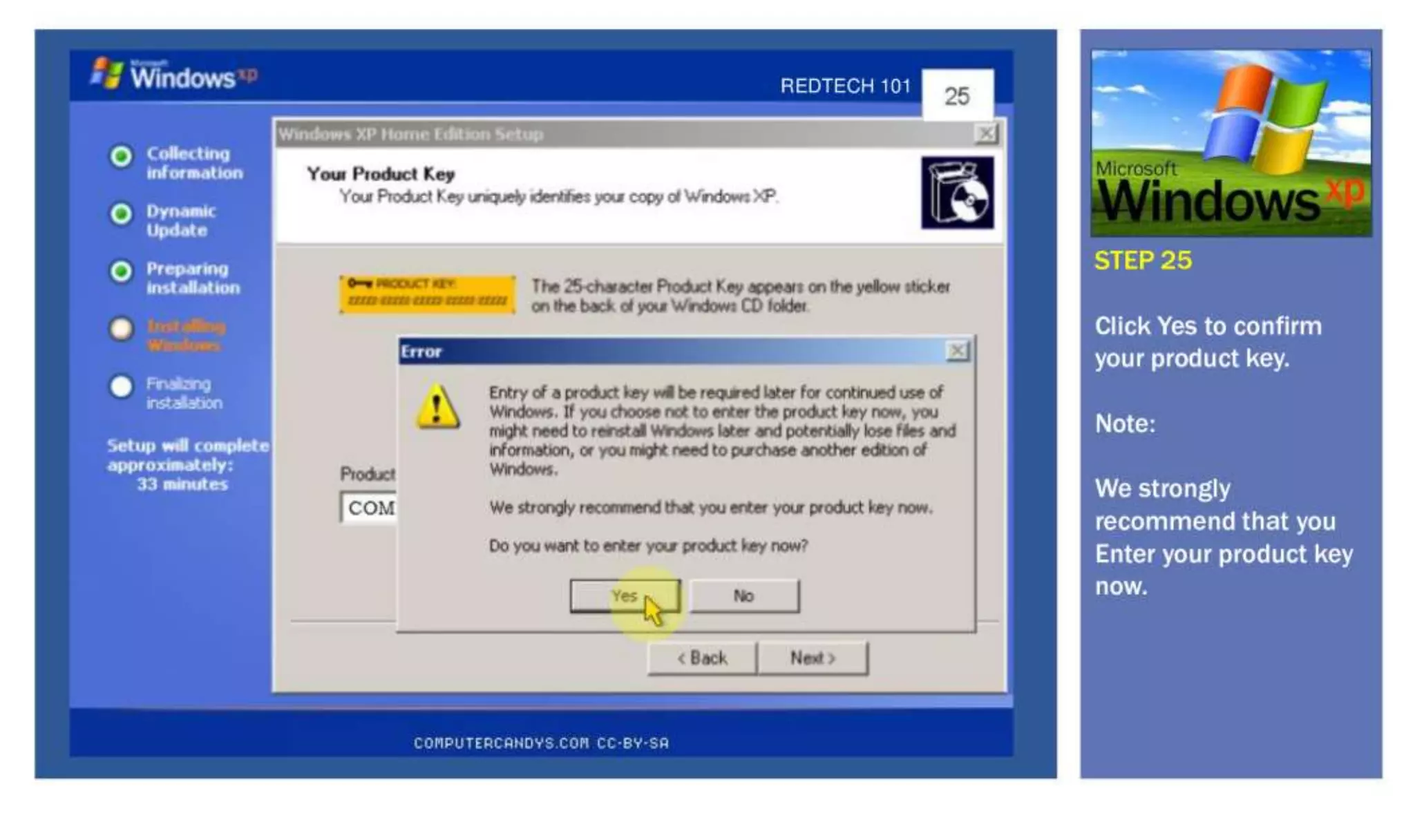The height and width of the screenshot is (840, 1415).
Task: Click 'We strongly recommend' line in the dialog
Action: [711, 508]
